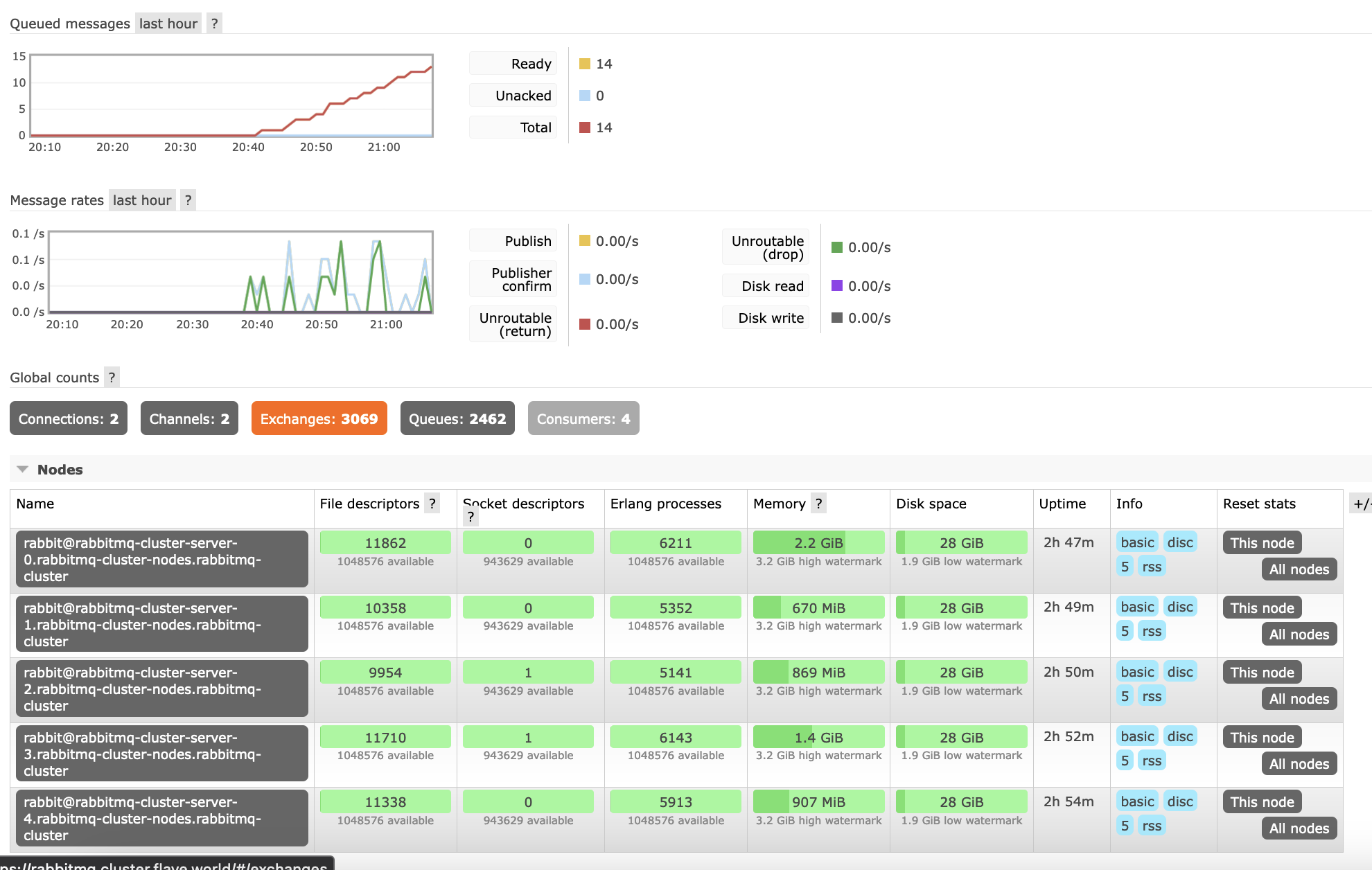Image resolution: width=1372 pixels, height=870 pixels.
Task: Open Queued messages last hour range selector
Action: pyautogui.click(x=168, y=24)
